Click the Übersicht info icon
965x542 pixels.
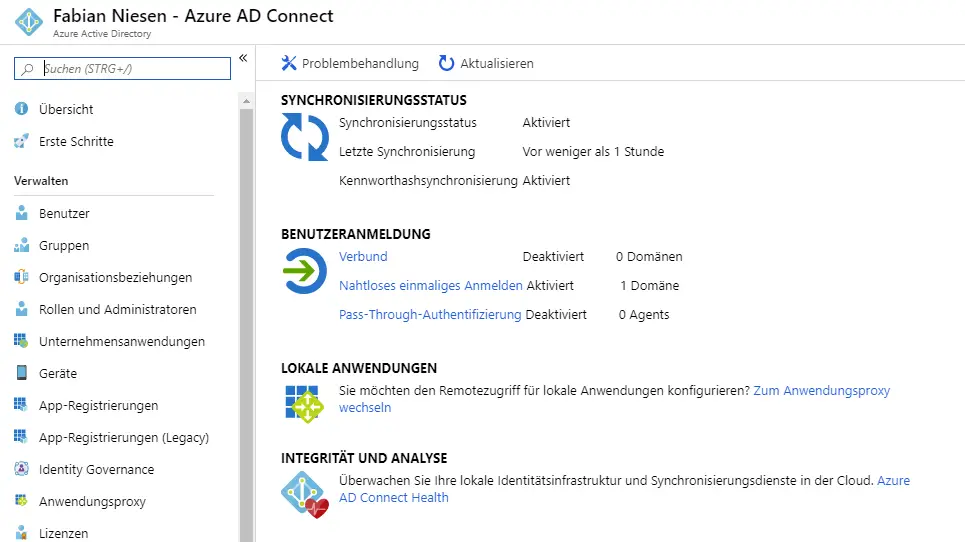(x=22, y=109)
